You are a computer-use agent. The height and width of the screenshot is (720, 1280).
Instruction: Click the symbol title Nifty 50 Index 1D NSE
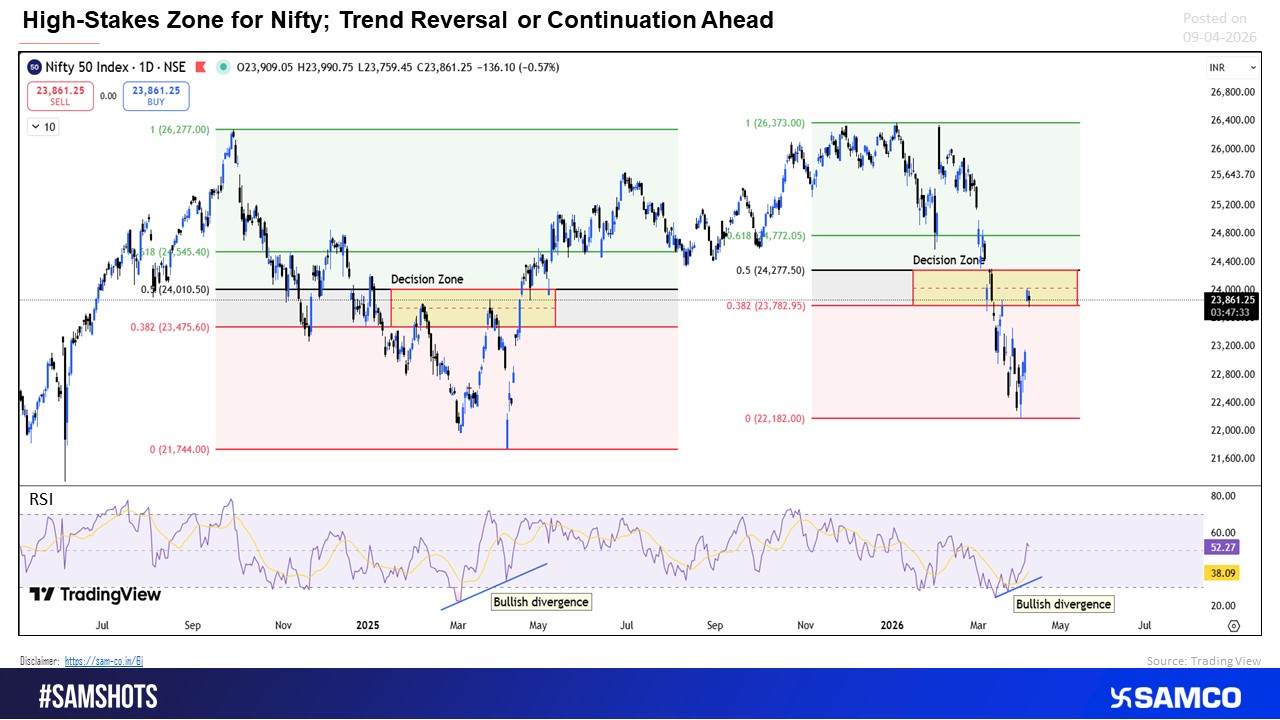115,67
